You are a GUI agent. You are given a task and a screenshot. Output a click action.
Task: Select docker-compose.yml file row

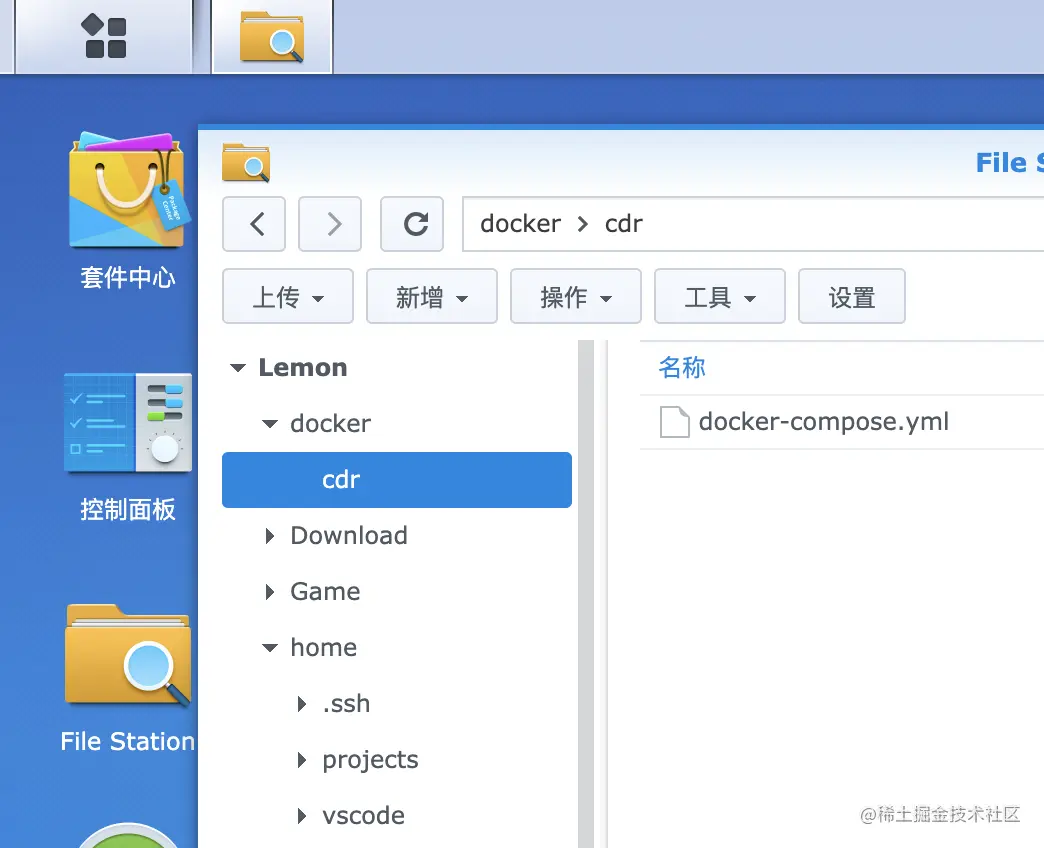coord(842,422)
